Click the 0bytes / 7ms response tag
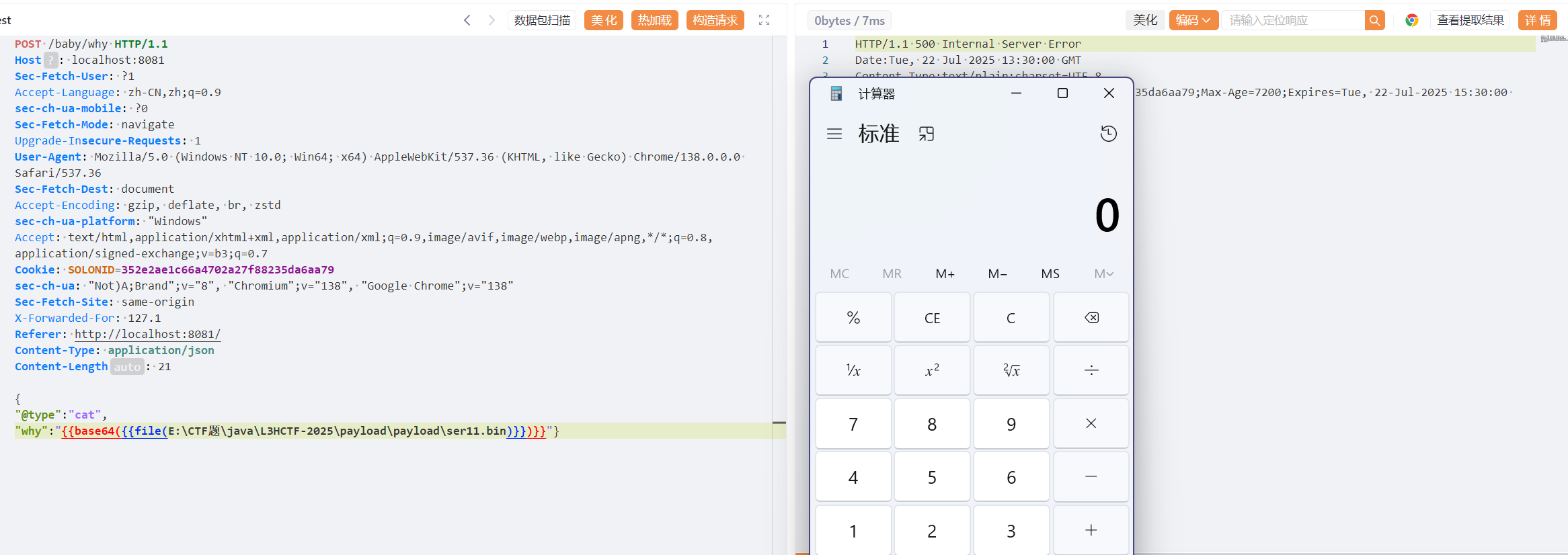 (x=849, y=20)
